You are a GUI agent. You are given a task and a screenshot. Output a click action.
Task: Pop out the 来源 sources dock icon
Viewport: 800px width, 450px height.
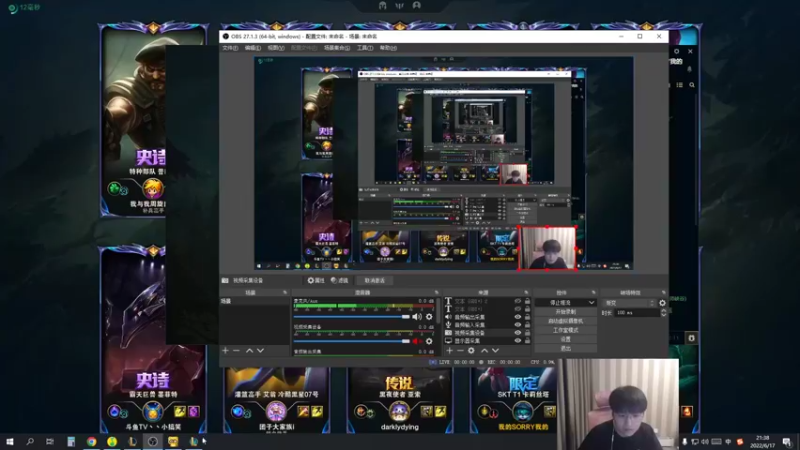pos(527,292)
